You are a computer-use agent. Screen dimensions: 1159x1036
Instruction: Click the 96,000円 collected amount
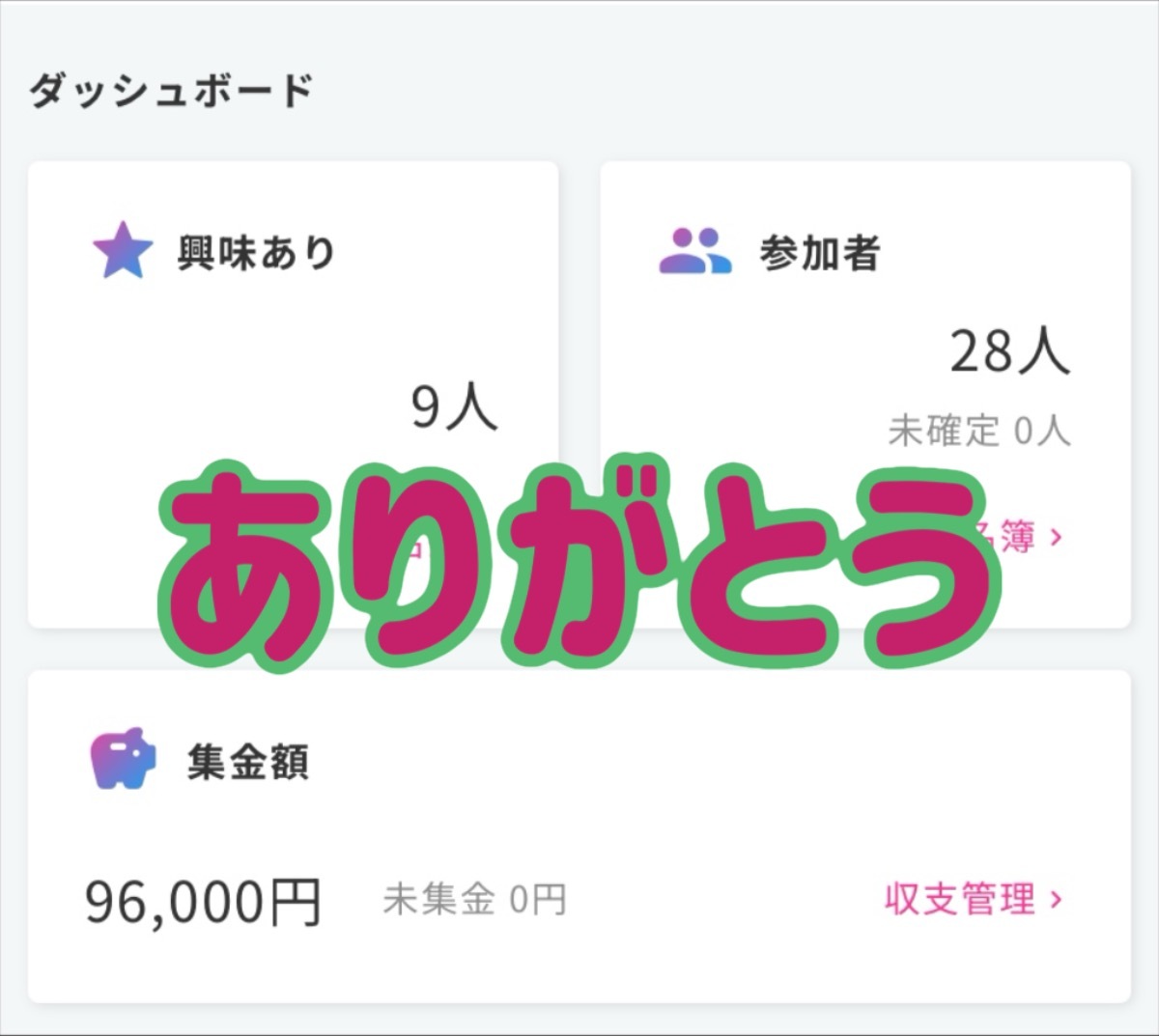[203, 902]
